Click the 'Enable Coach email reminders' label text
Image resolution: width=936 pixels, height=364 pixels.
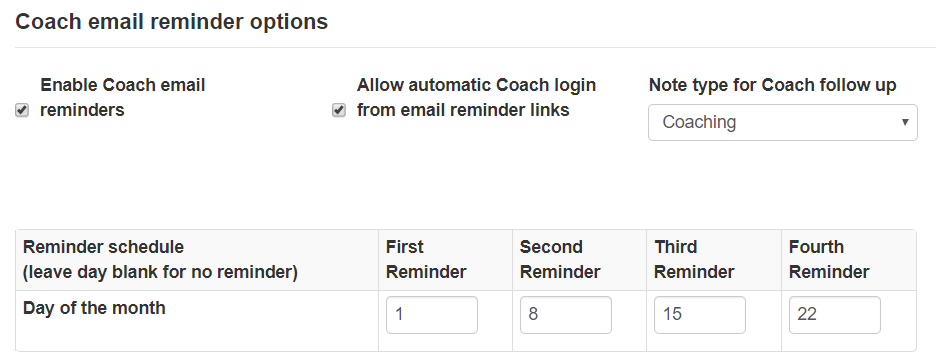[122, 97]
